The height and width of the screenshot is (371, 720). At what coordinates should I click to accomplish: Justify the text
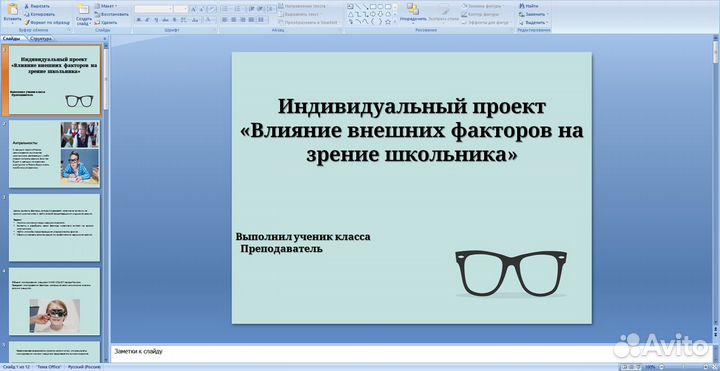pyautogui.click(x=251, y=20)
